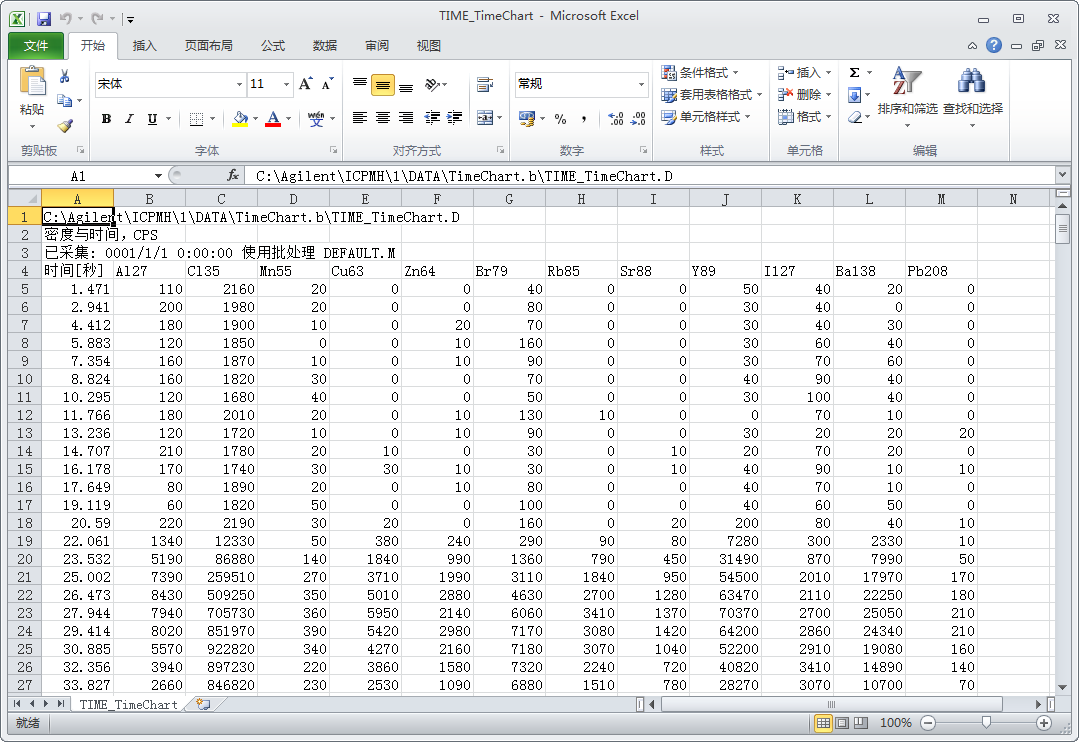Apply comma style number format

click(x=584, y=118)
